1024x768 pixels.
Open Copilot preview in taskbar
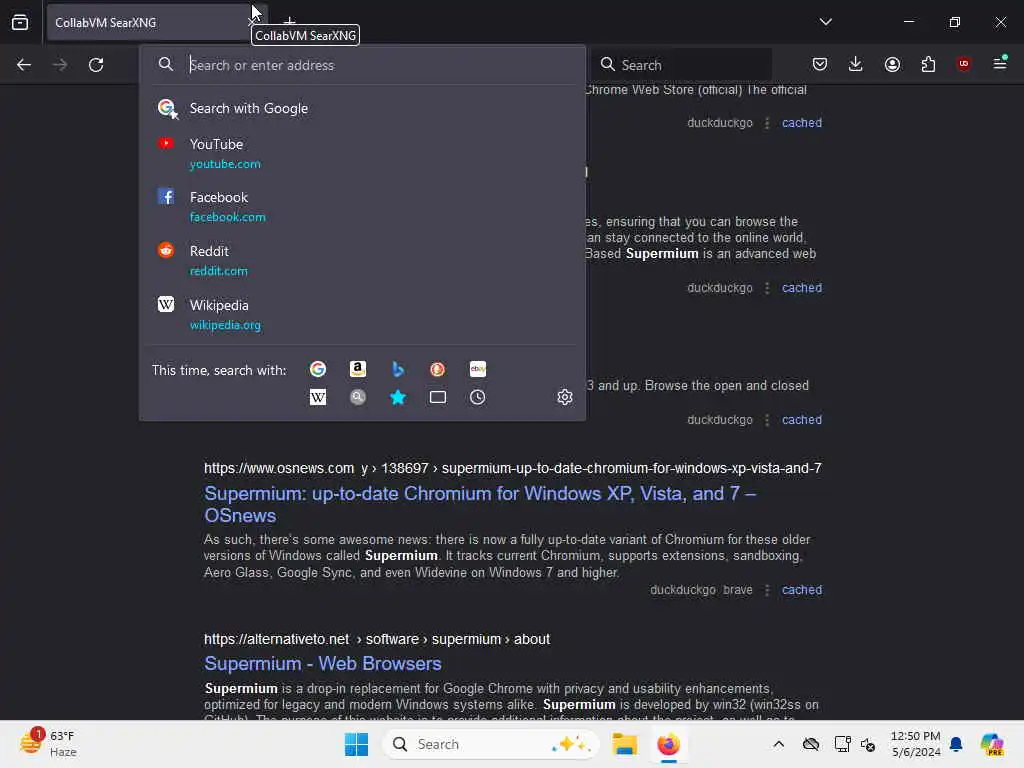[x=992, y=744]
